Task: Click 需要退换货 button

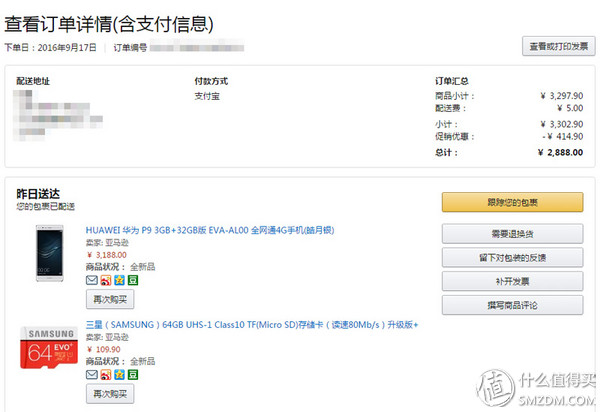Action: (x=512, y=234)
